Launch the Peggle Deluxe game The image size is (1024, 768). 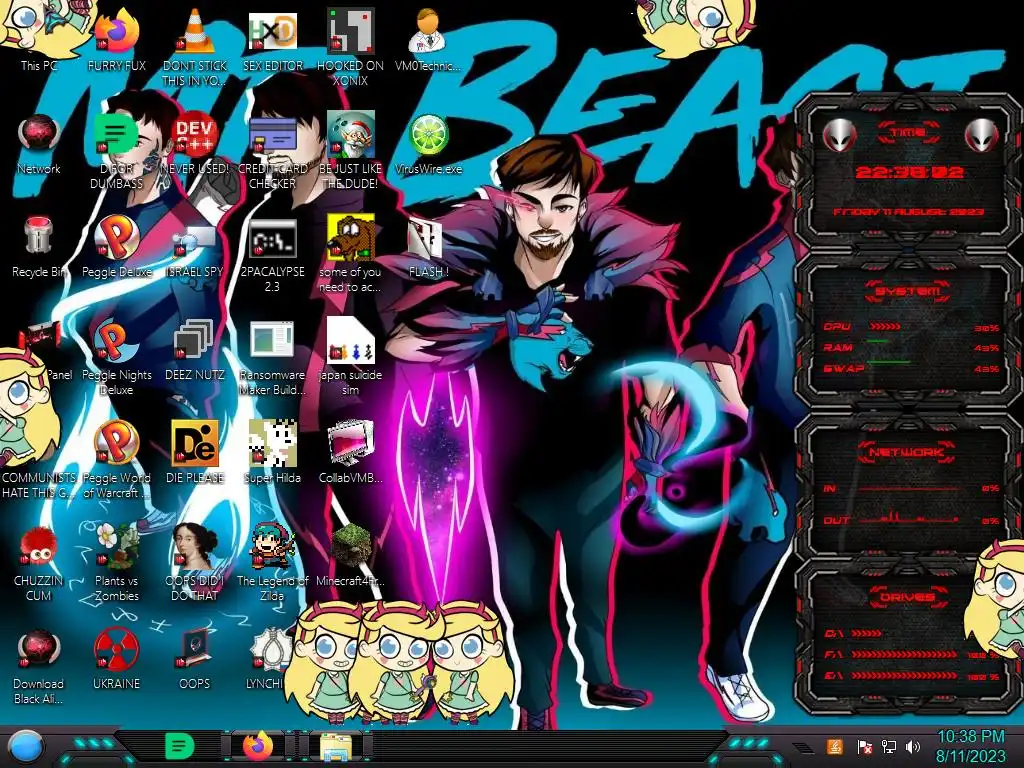pyautogui.click(x=117, y=247)
